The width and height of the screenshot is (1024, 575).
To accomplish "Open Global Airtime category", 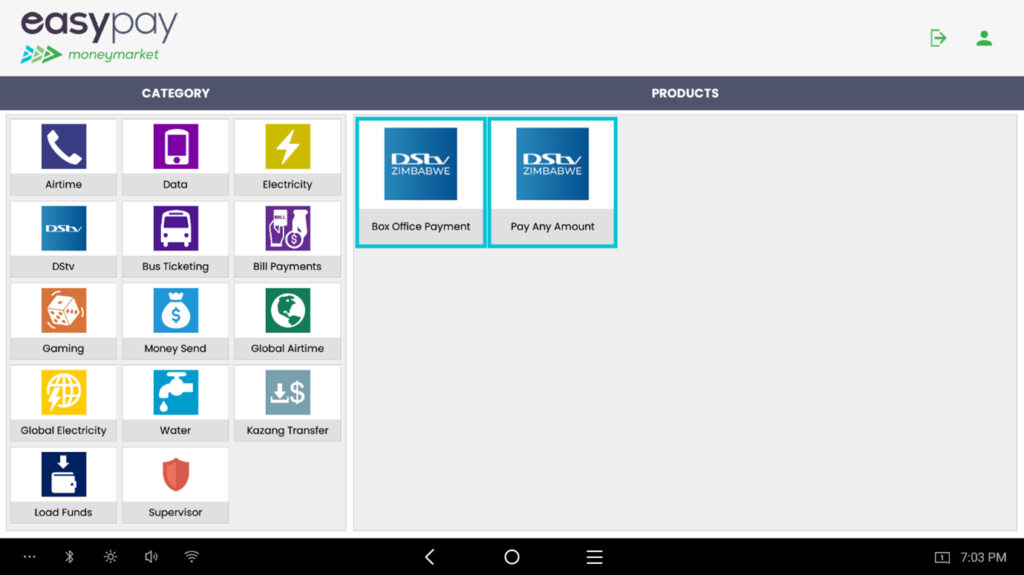I will coord(287,321).
